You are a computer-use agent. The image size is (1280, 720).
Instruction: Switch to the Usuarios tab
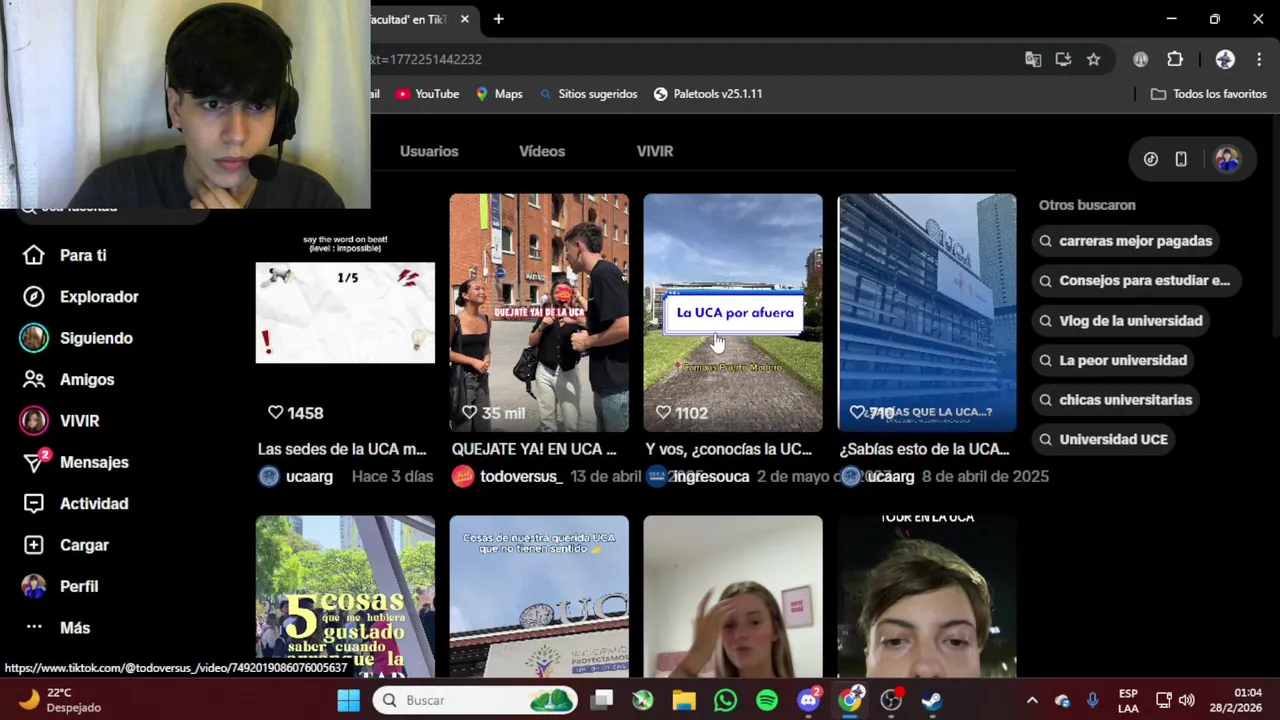[429, 151]
